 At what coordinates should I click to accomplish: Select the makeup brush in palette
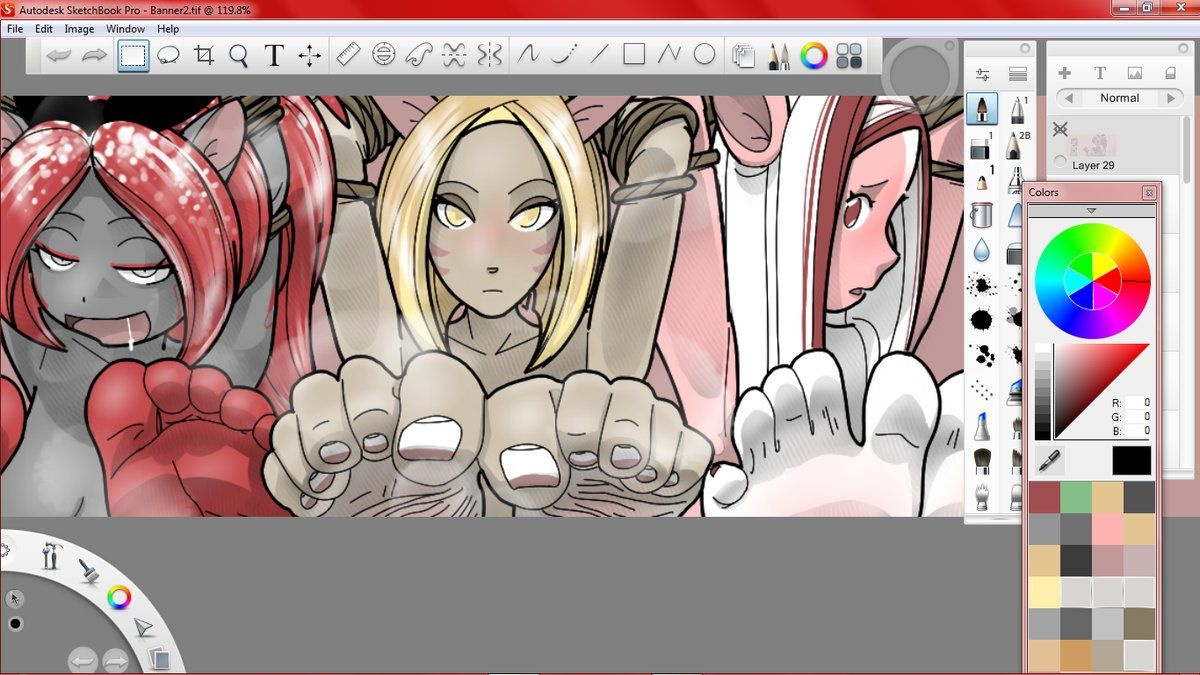pyautogui.click(x=982, y=461)
